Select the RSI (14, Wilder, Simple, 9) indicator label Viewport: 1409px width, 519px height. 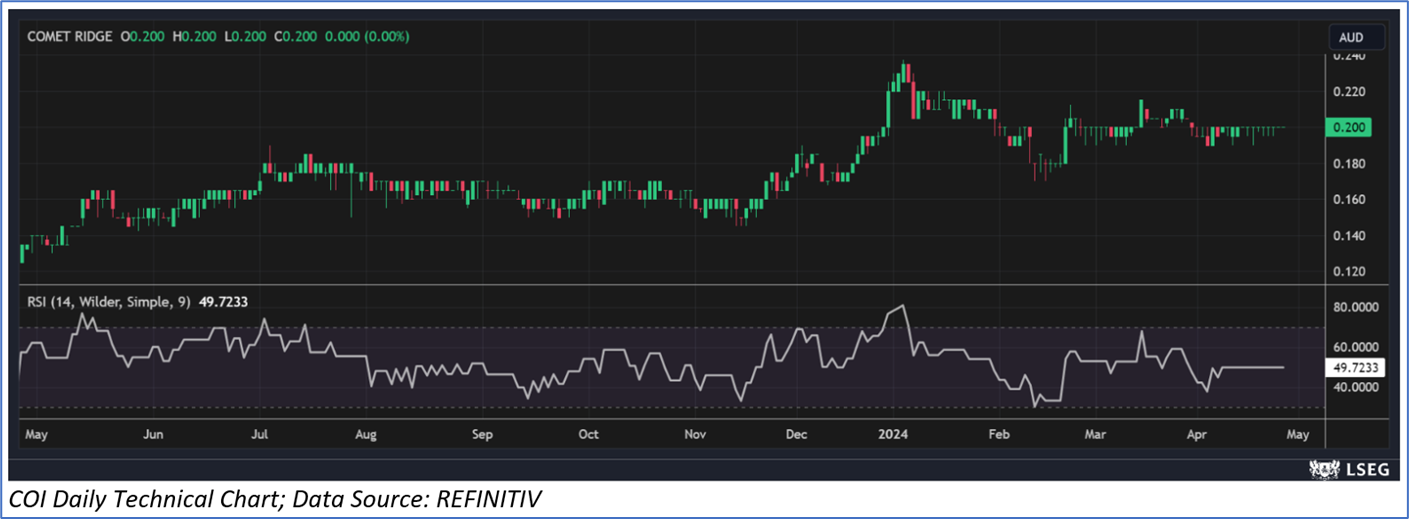(x=110, y=301)
